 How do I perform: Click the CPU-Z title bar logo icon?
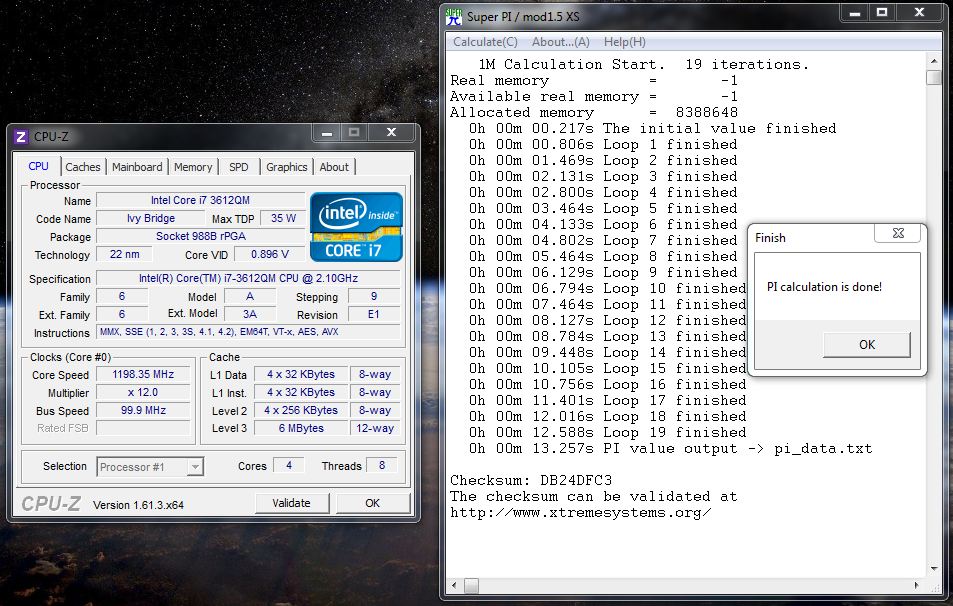click(x=21, y=136)
